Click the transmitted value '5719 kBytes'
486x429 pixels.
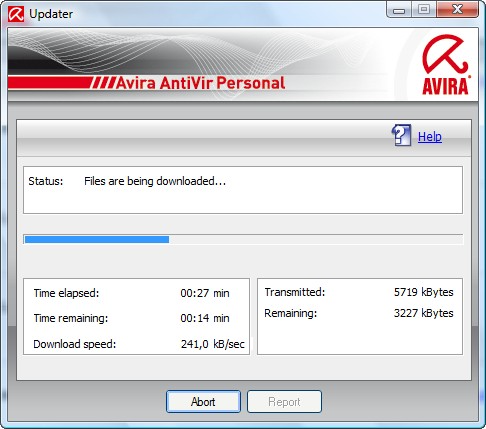(x=424, y=292)
